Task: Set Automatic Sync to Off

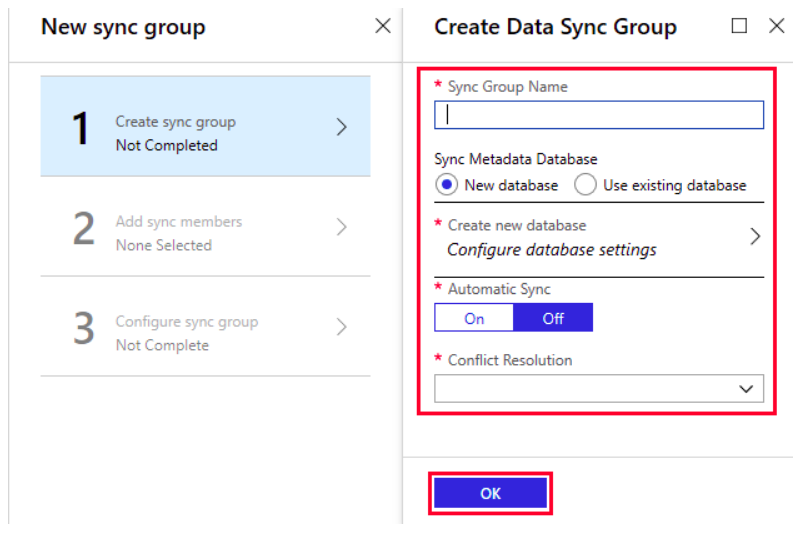Action: [553, 318]
